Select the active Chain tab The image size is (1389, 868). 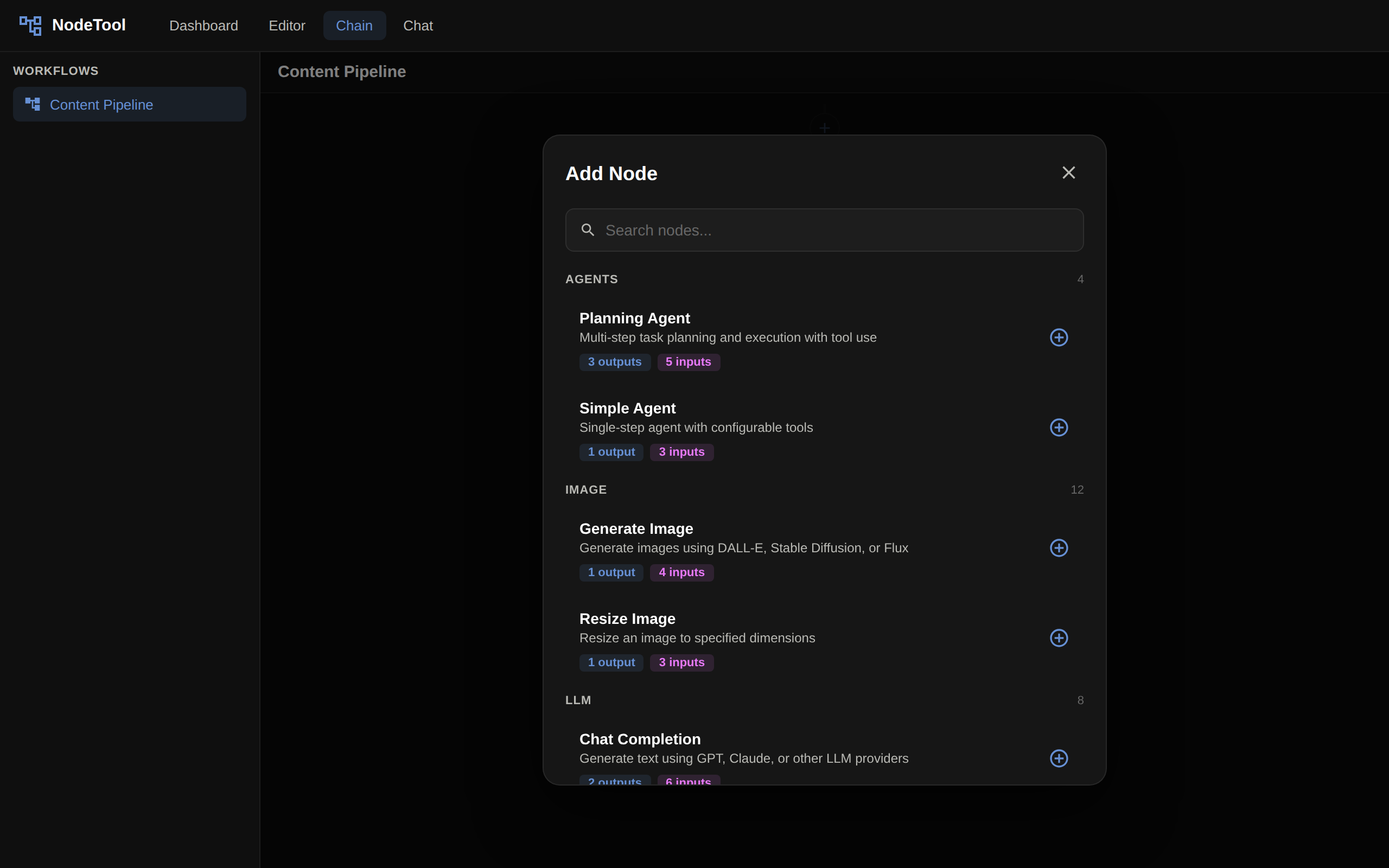(x=354, y=25)
